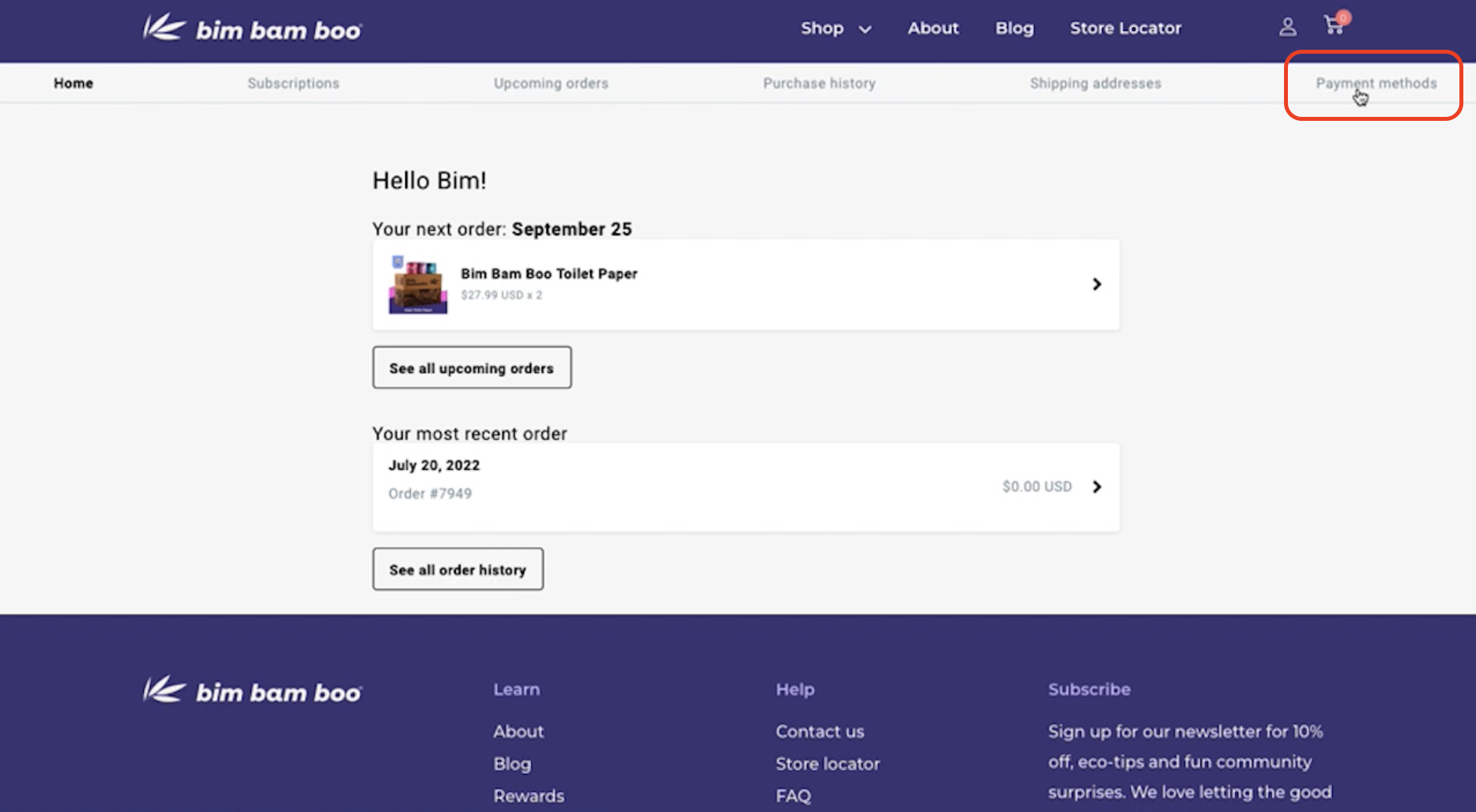
Task: Click the bim bam boo header logo
Action: (x=252, y=28)
